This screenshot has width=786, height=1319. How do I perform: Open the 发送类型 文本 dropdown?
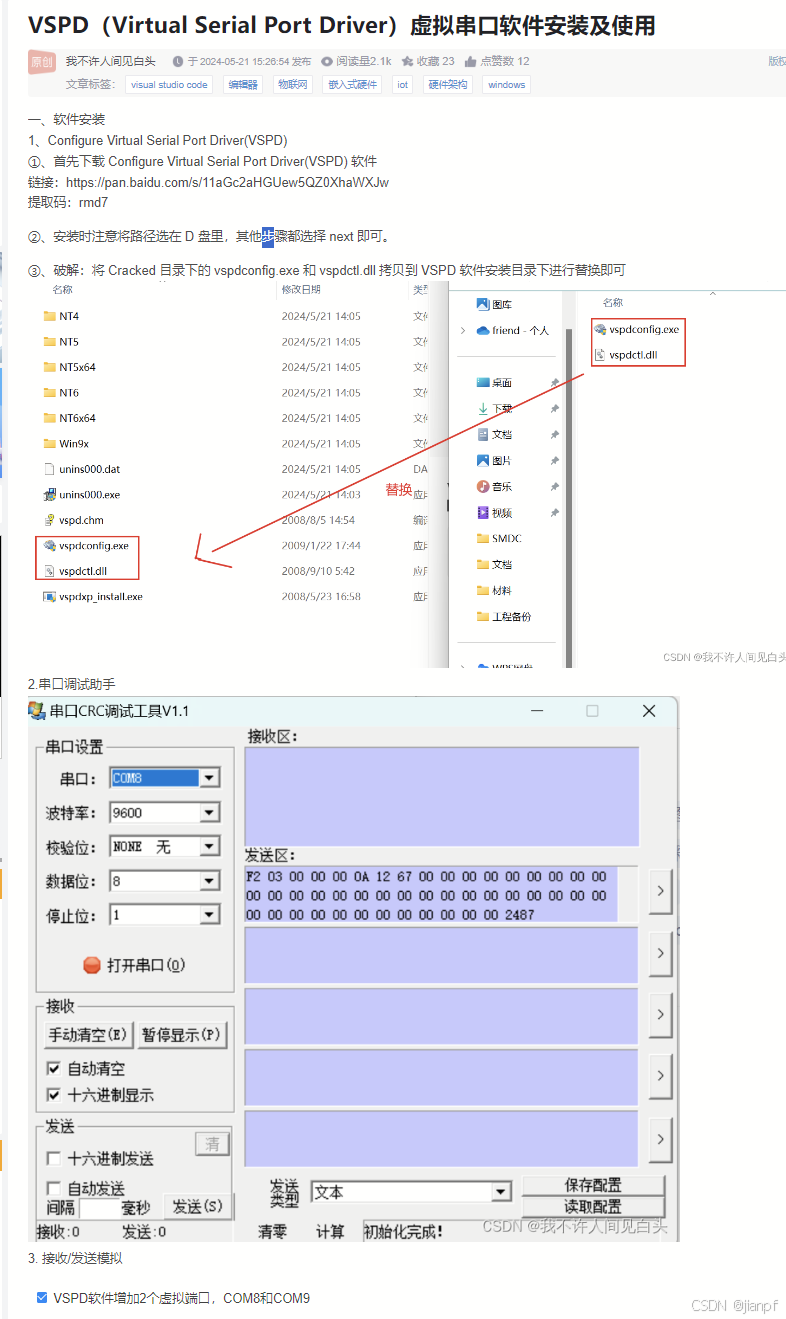point(501,1192)
